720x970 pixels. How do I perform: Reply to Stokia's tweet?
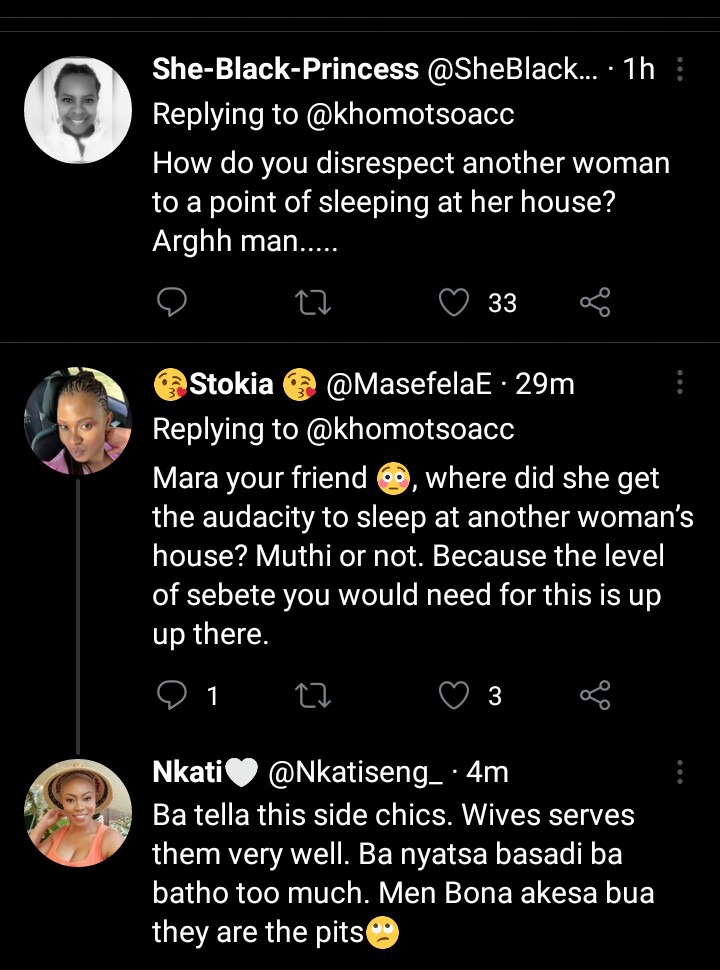[174, 695]
